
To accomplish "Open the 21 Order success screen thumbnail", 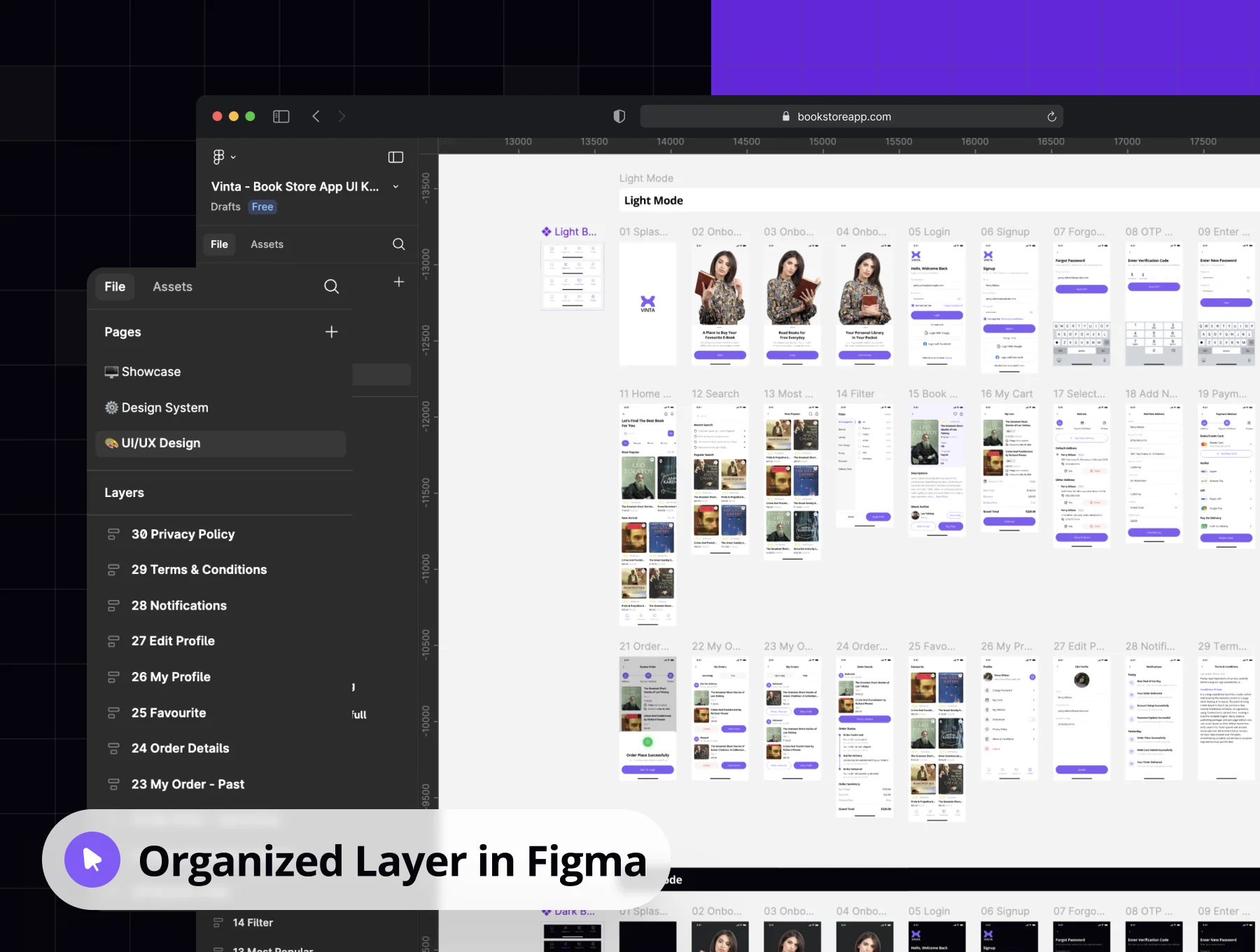I will [x=648, y=718].
